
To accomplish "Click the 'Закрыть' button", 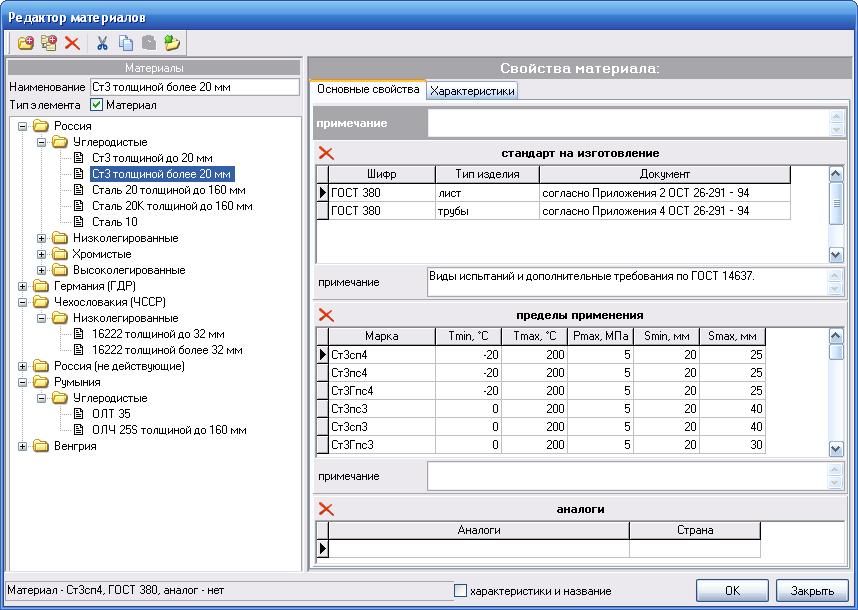I will 812,591.
